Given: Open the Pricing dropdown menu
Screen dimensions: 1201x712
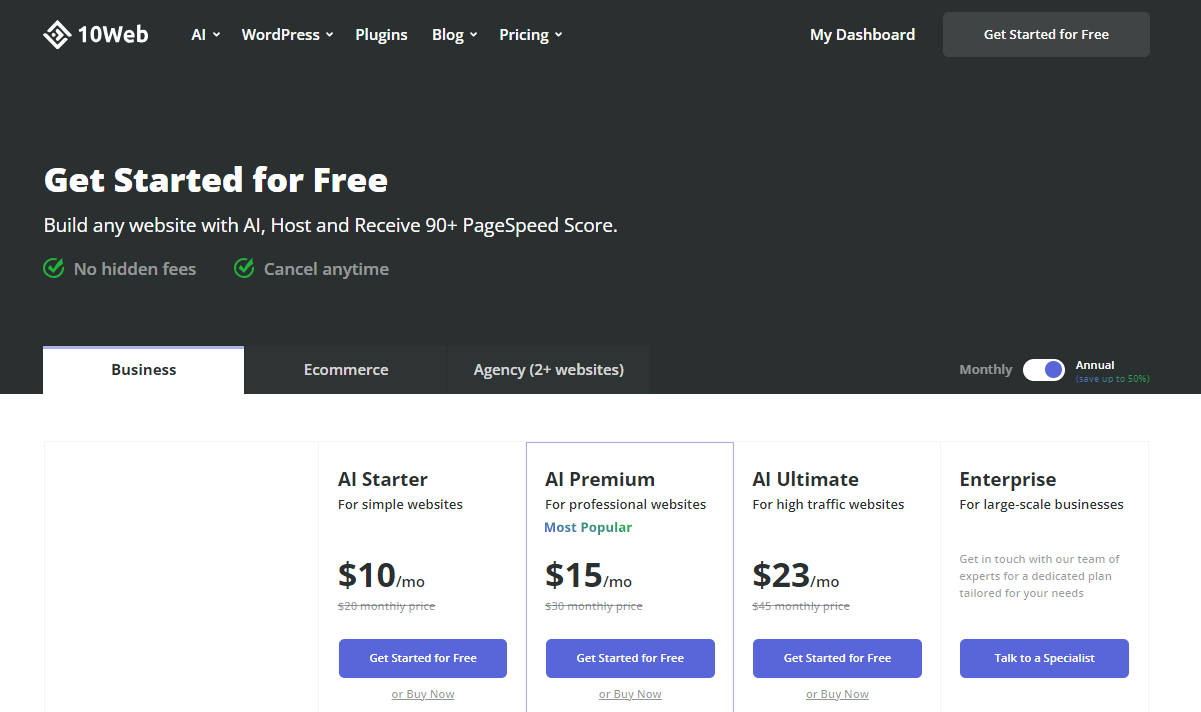Looking at the screenshot, I should (x=531, y=35).
